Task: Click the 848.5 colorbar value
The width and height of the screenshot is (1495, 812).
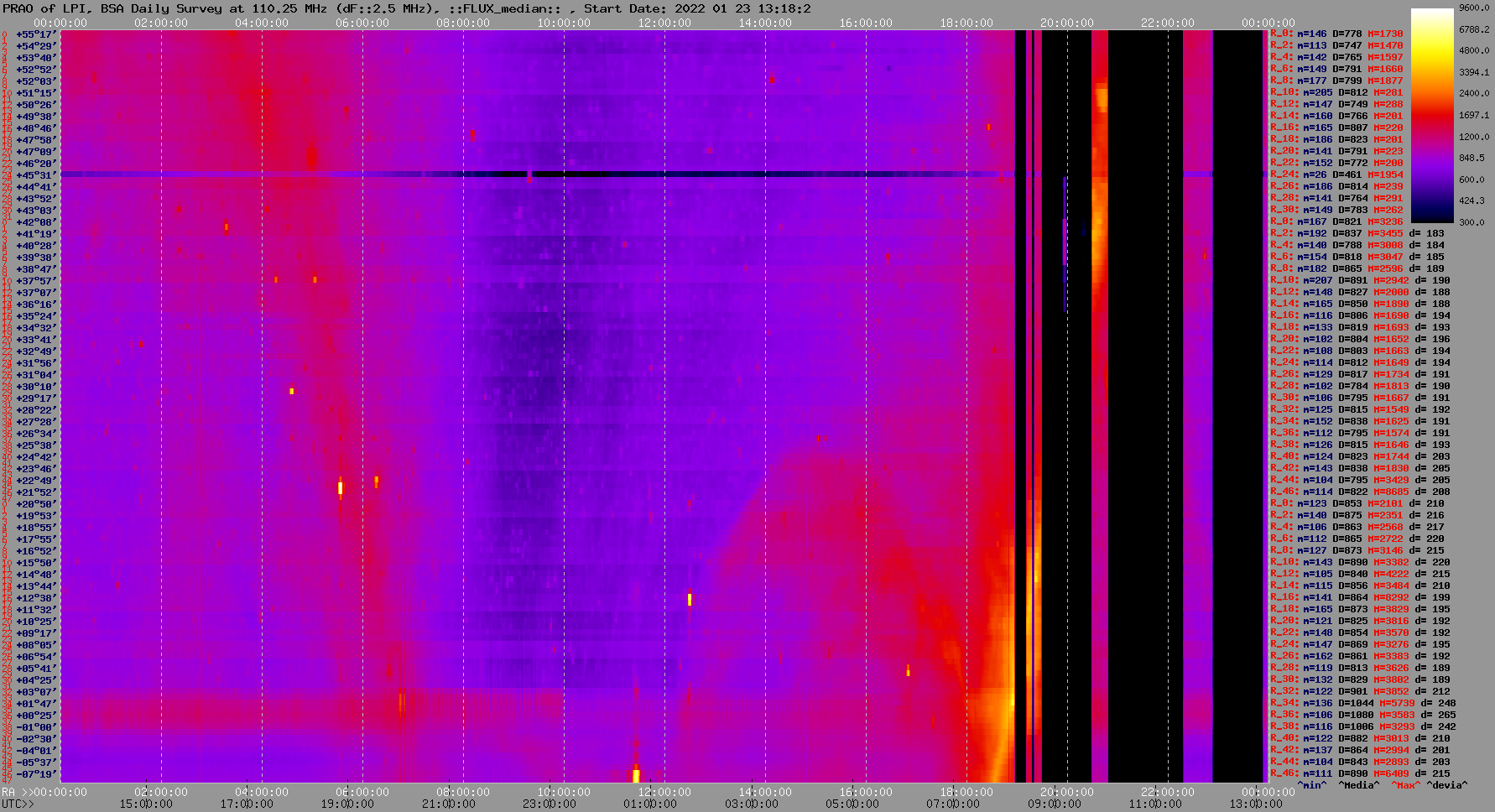Action: pyautogui.click(x=1473, y=158)
